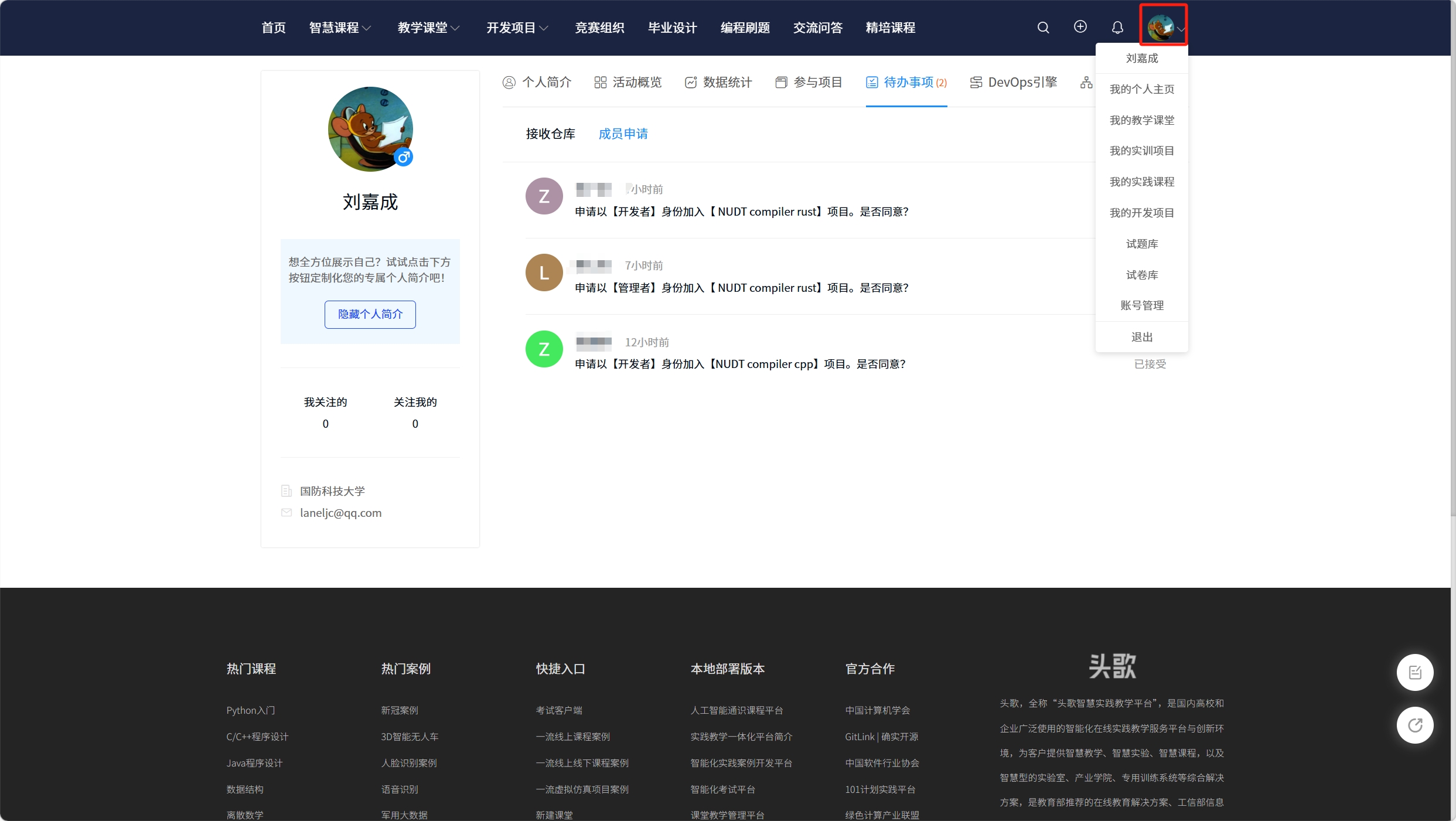
Task: Click the school icon beside 国防科技大学
Action: pos(287,490)
